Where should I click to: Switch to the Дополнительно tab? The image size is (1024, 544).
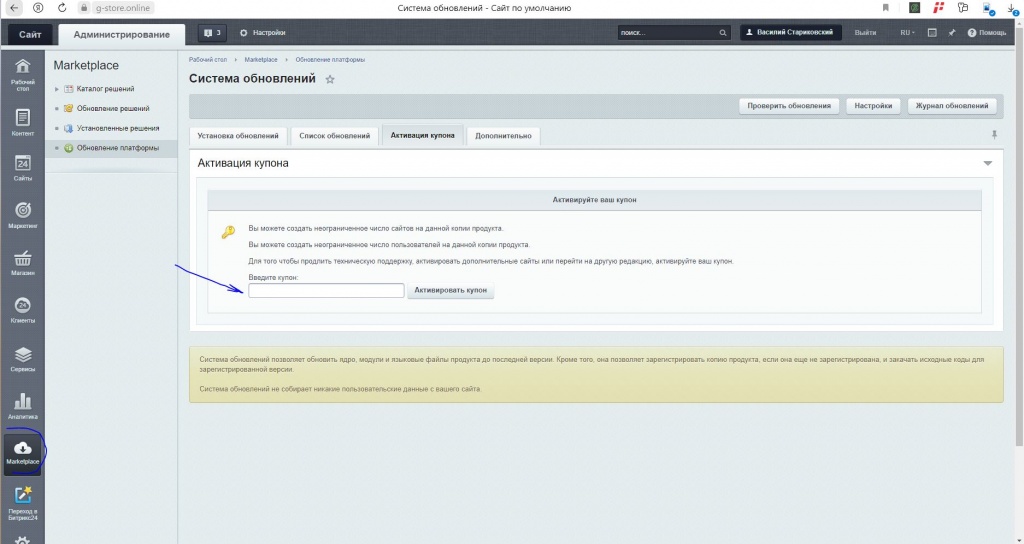point(503,135)
